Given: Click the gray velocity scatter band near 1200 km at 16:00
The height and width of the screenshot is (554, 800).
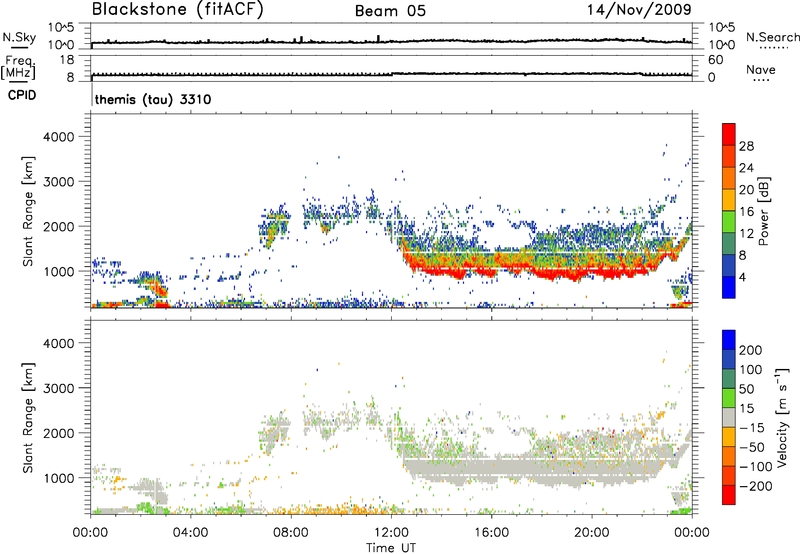Looking at the screenshot, I should (491, 468).
